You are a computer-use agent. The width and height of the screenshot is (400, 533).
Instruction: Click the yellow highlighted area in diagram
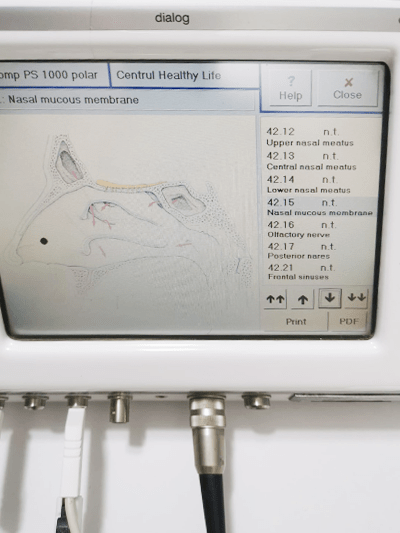click(x=131, y=185)
